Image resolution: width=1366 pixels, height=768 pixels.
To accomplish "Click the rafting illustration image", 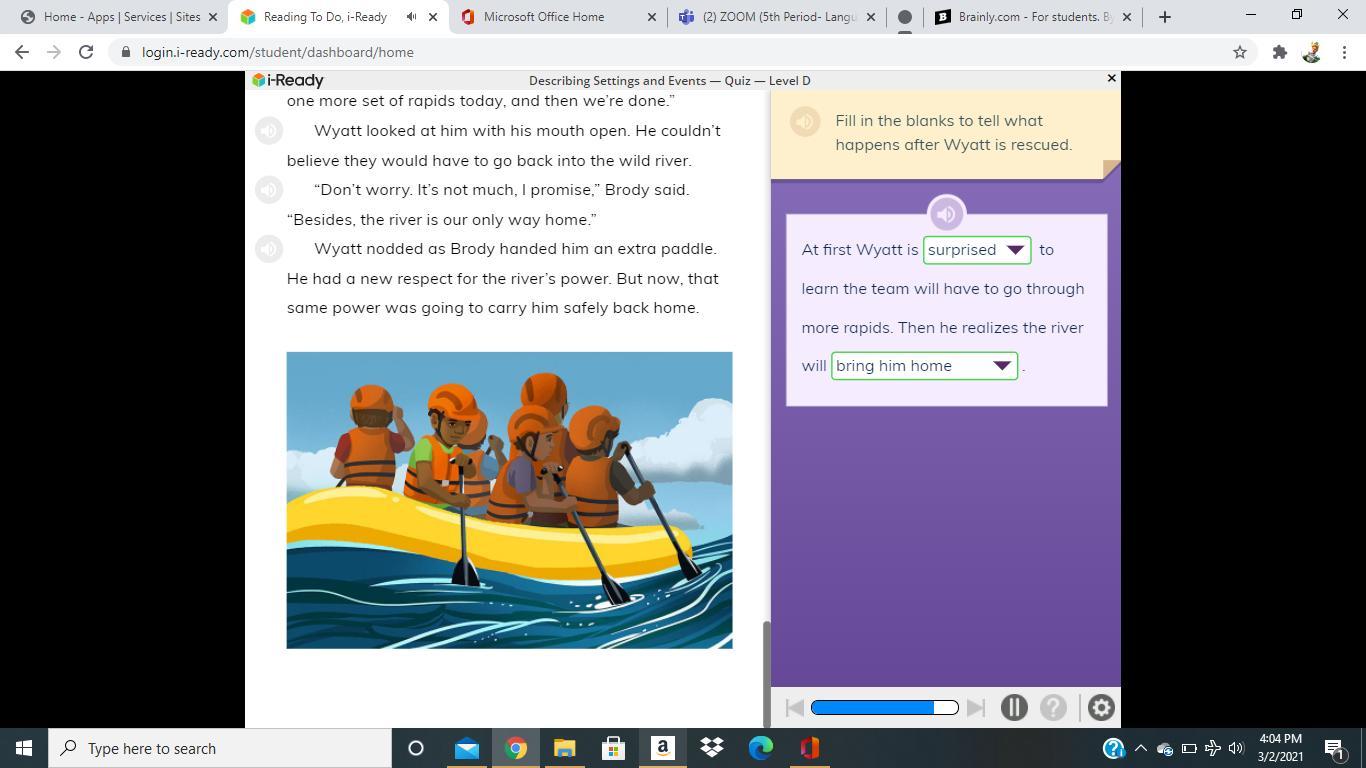I will (509, 500).
